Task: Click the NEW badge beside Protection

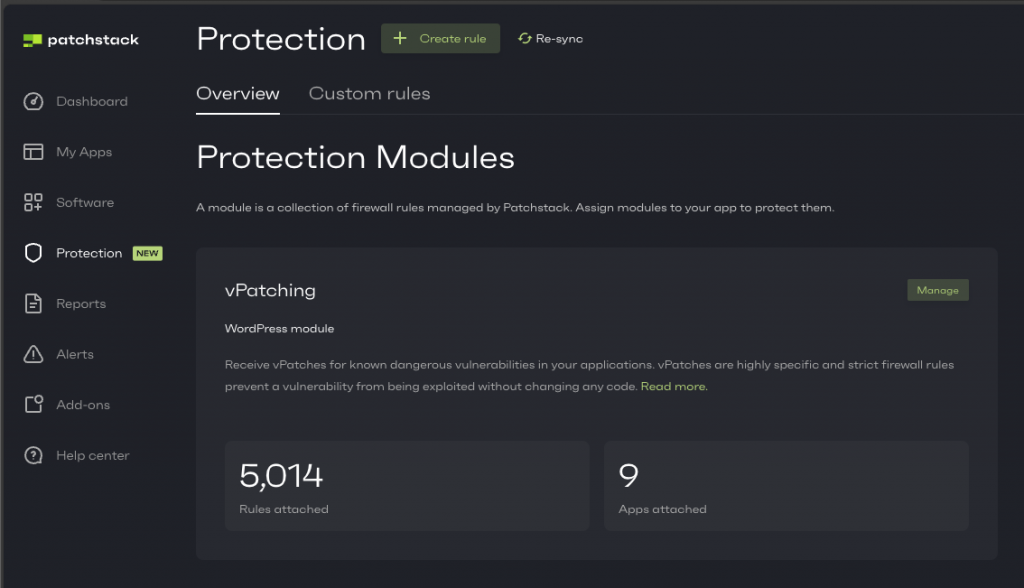Action: [x=148, y=254]
